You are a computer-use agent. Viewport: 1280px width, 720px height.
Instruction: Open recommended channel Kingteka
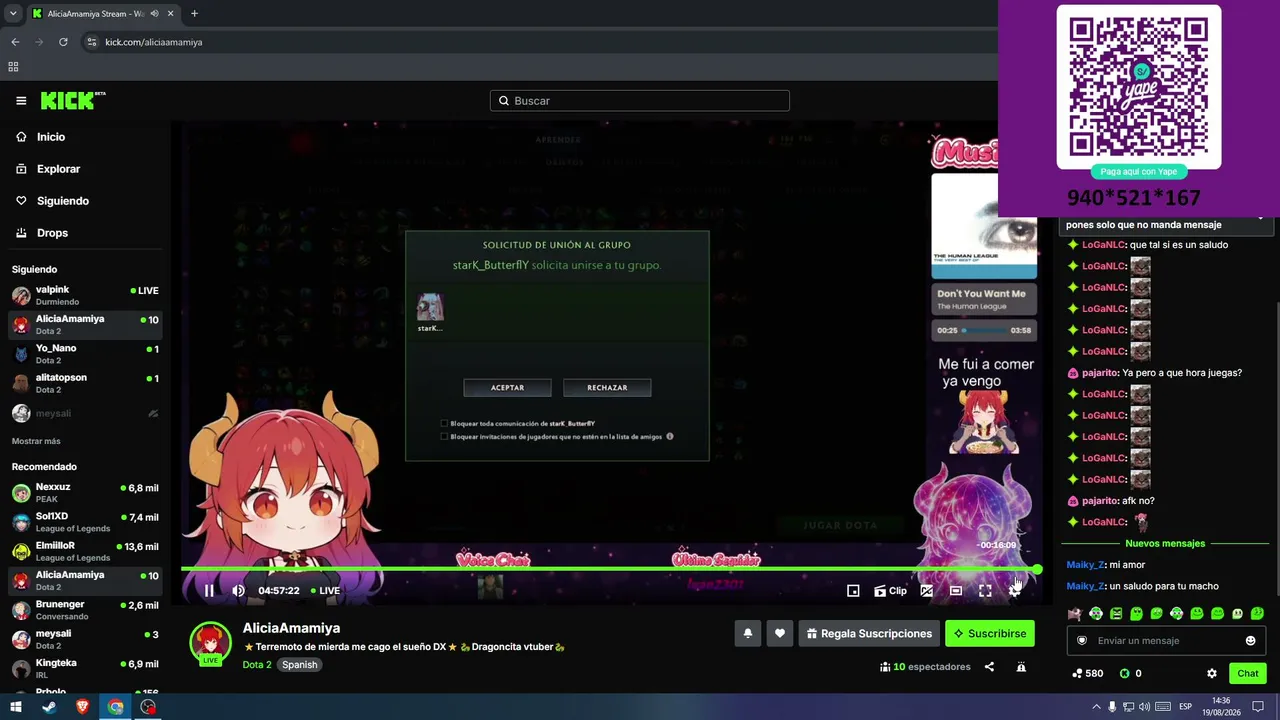pos(85,668)
